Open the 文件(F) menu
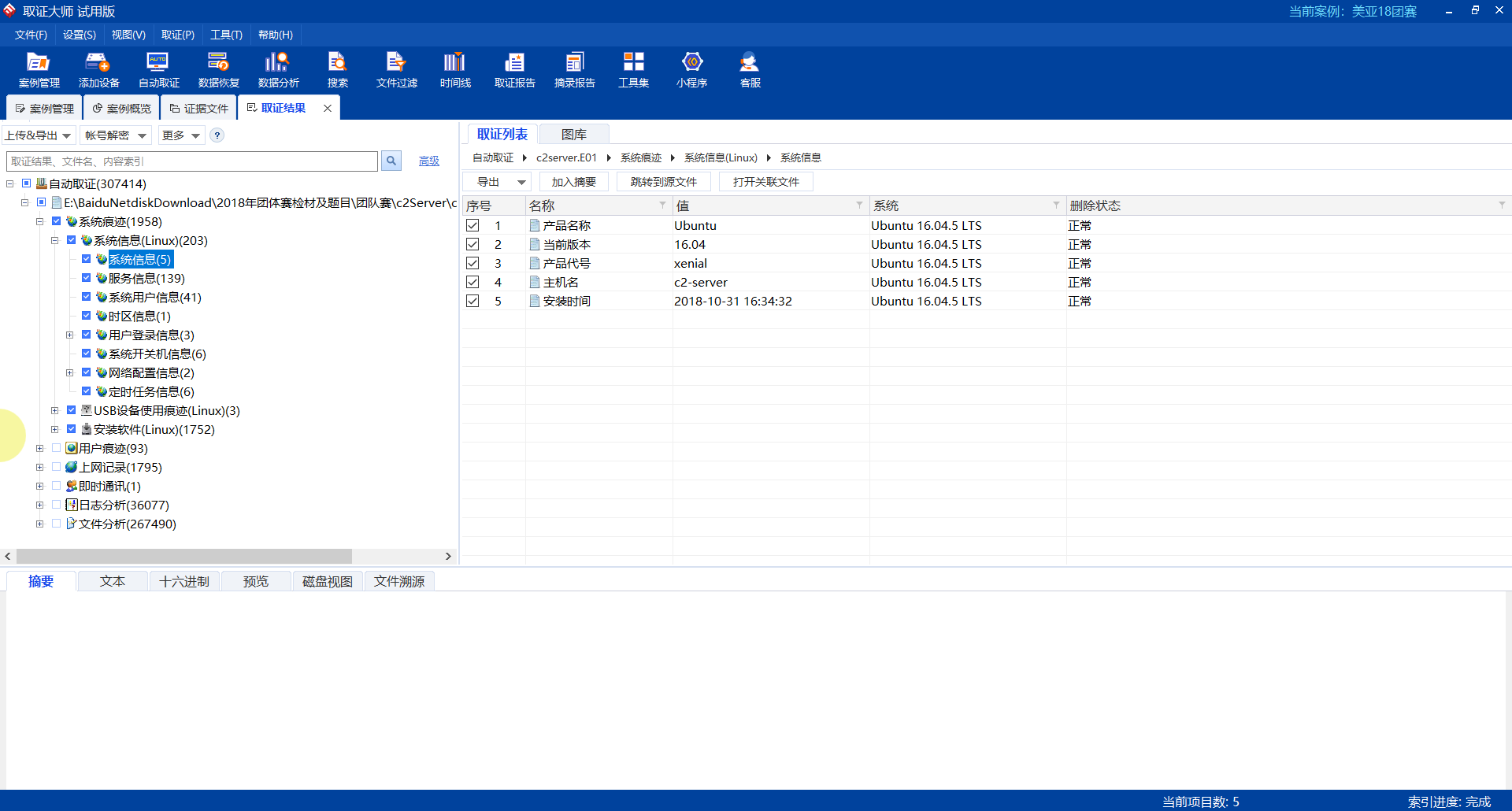This screenshot has height=811, width=1512. 31,35
